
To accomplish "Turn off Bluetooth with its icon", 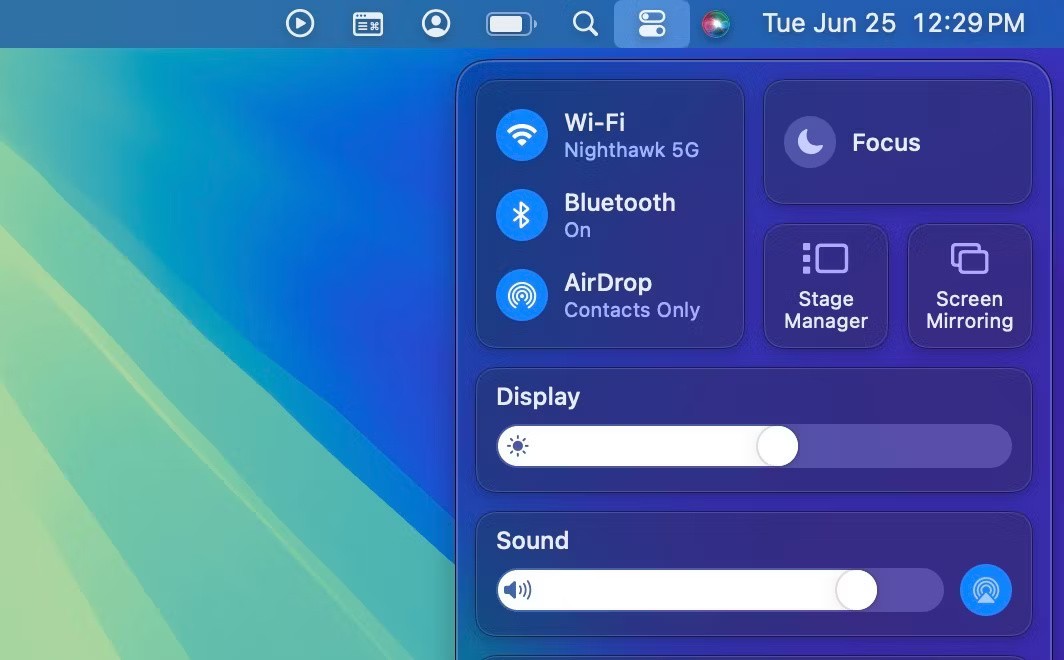I will pyautogui.click(x=522, y=215).
